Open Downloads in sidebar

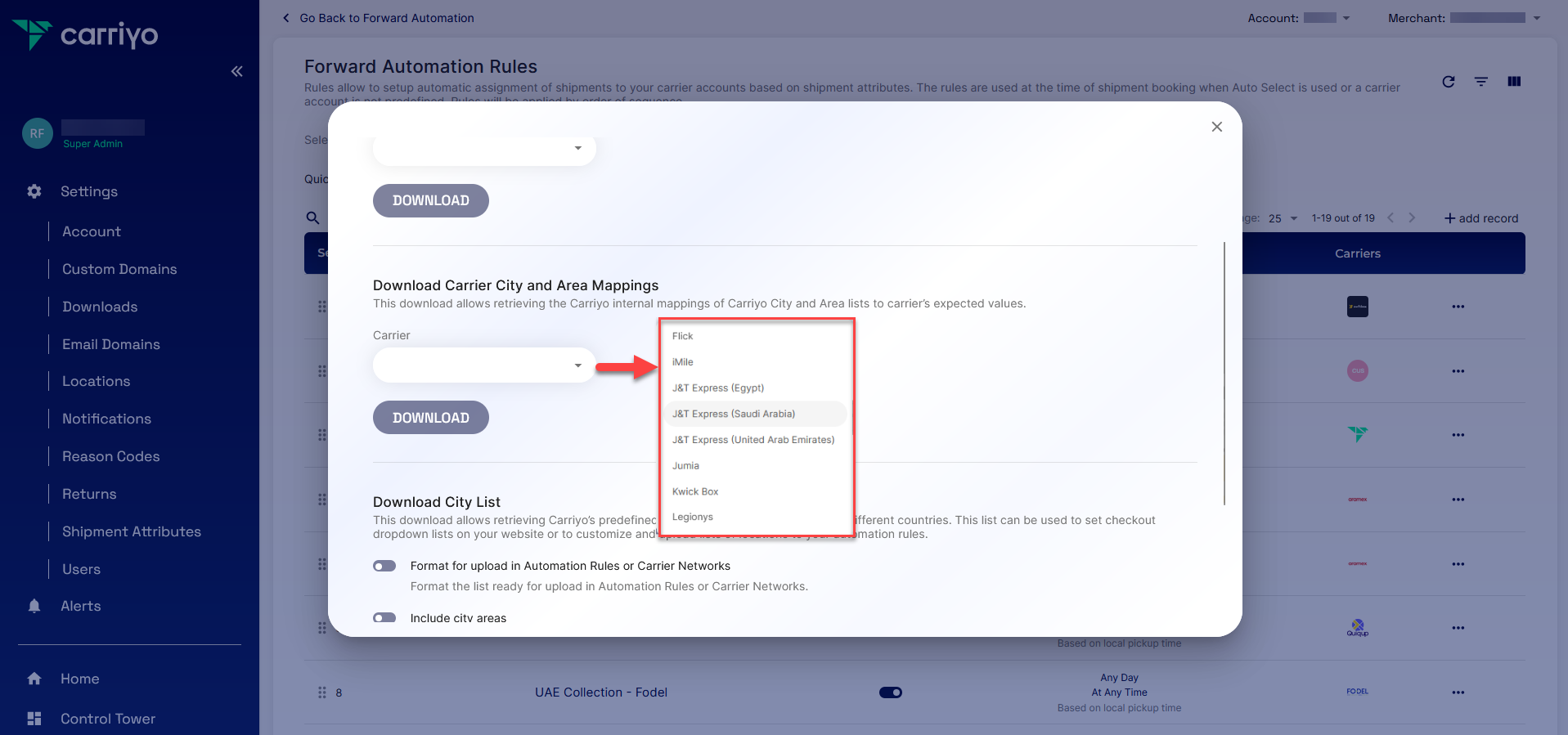100,307
